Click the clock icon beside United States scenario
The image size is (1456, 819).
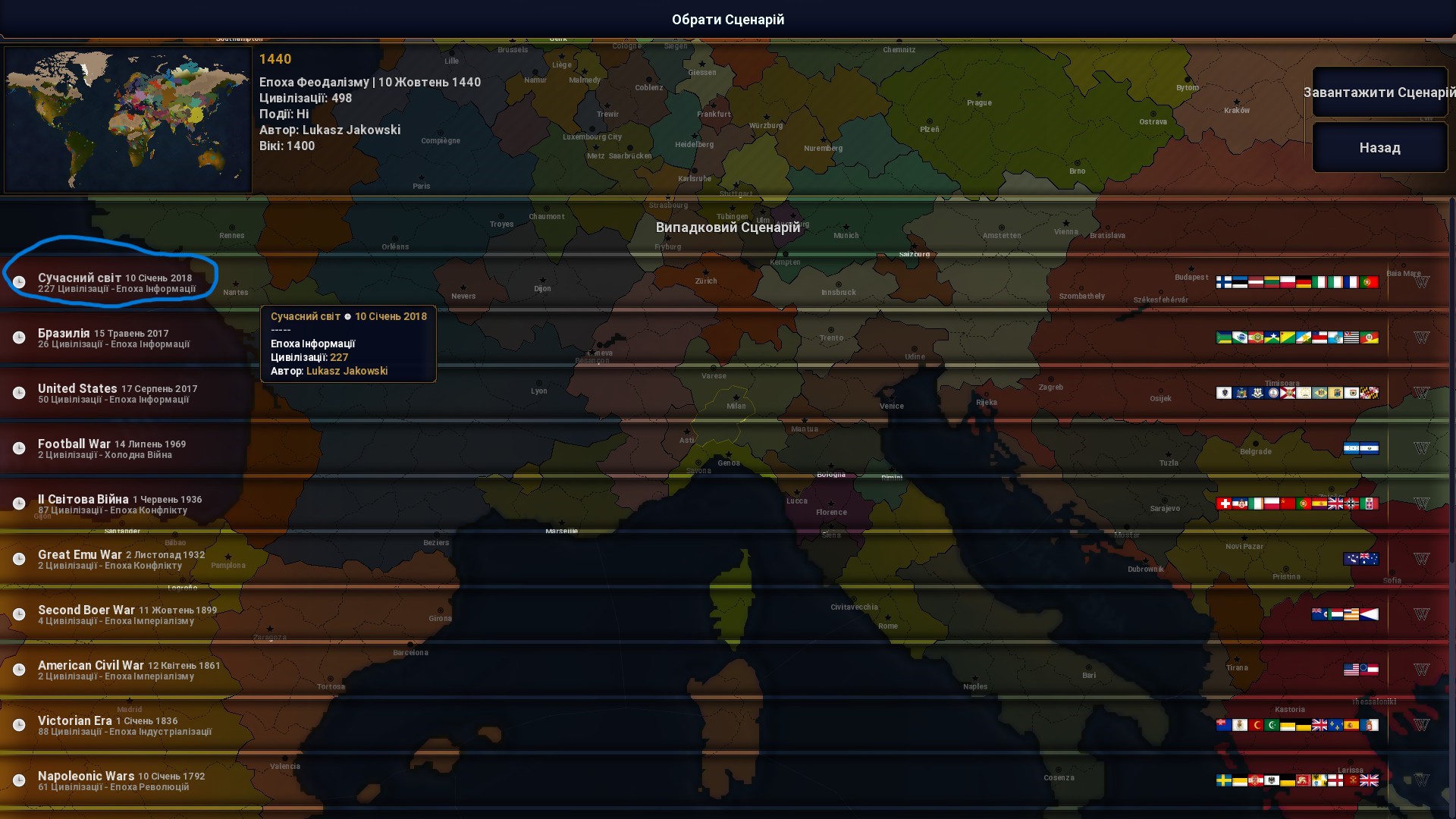click(x=19, y=393)
